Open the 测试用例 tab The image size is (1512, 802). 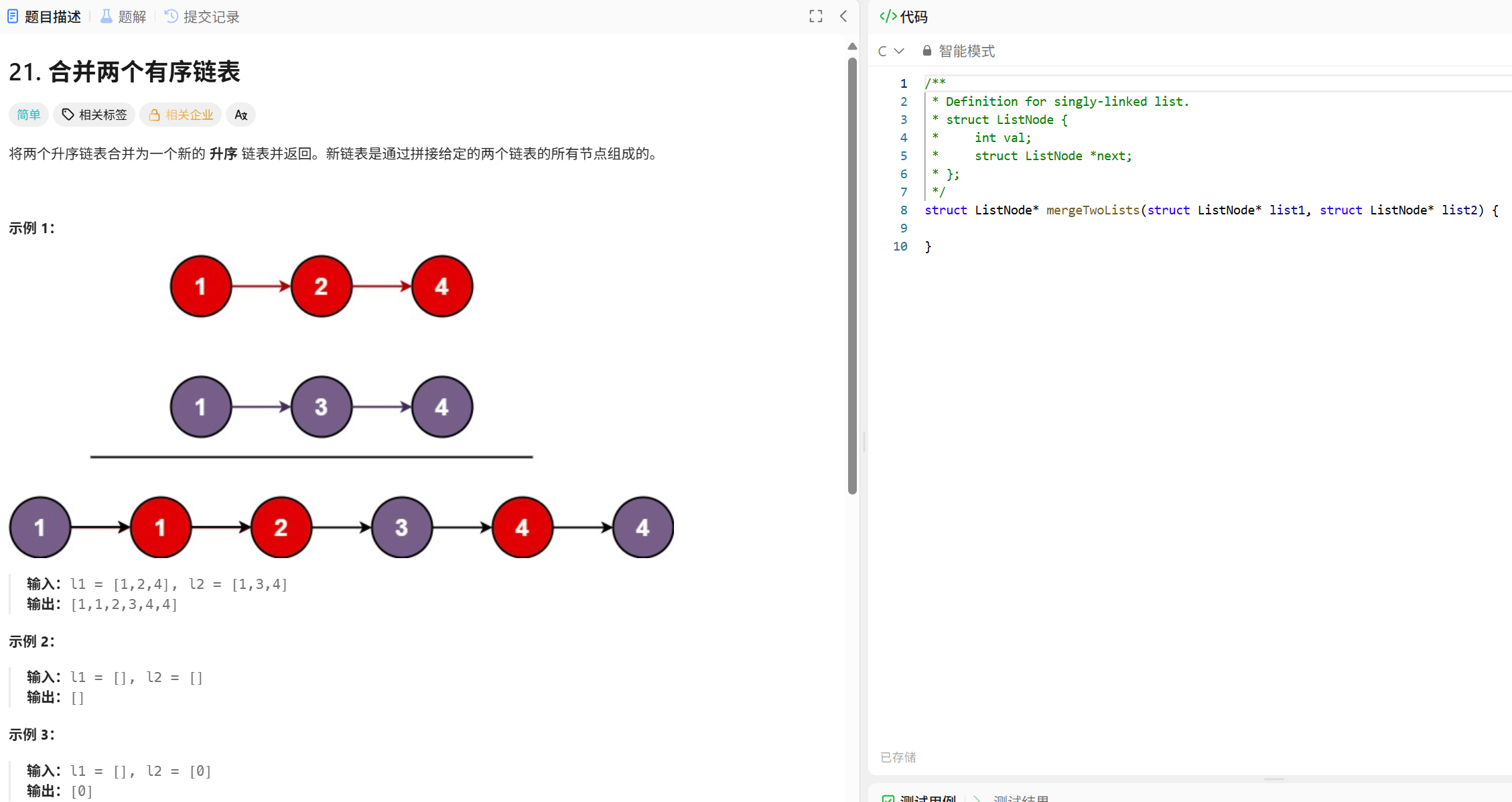tap(927, 797)
